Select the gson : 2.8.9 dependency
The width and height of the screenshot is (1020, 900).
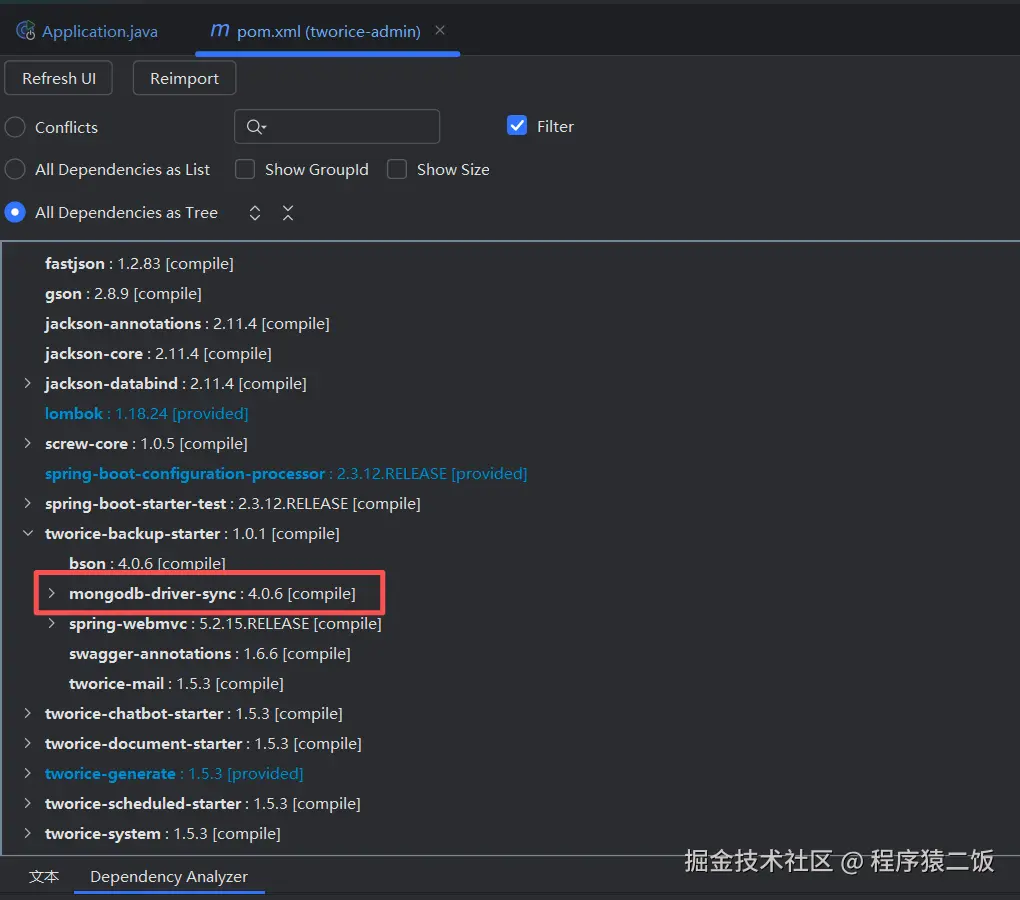tap(123, 293)
